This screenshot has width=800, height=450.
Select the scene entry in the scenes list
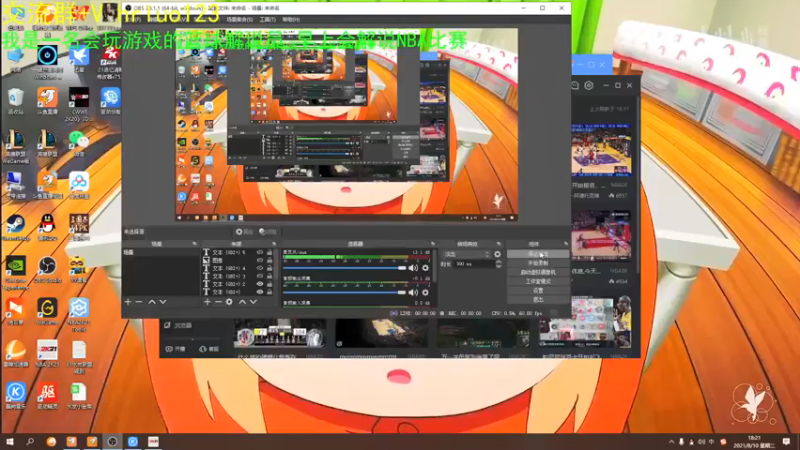coord(161,253)
